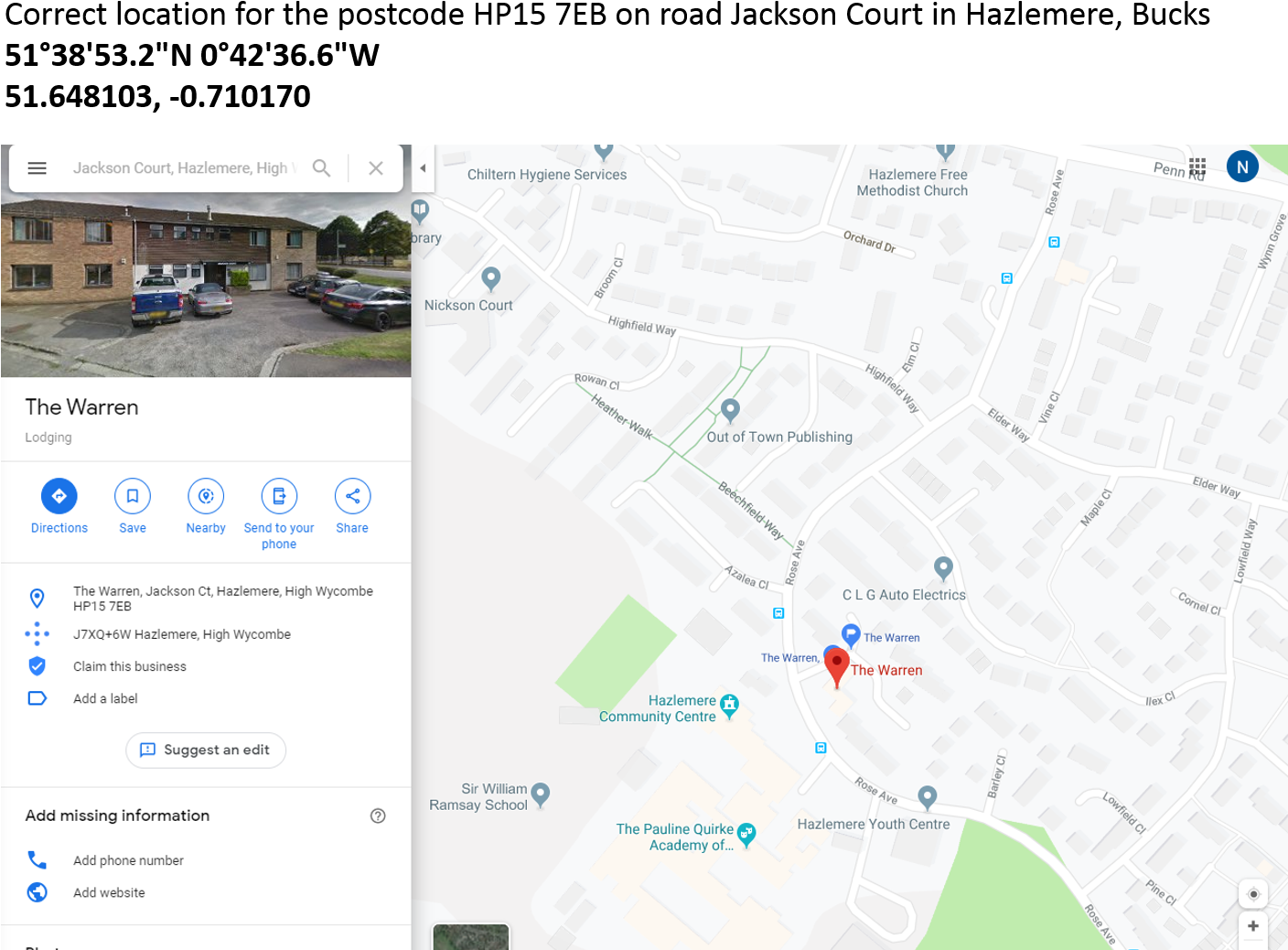Click the search magnifier icon
This screenshot has width=1288, height=950.
click(321, 168)
